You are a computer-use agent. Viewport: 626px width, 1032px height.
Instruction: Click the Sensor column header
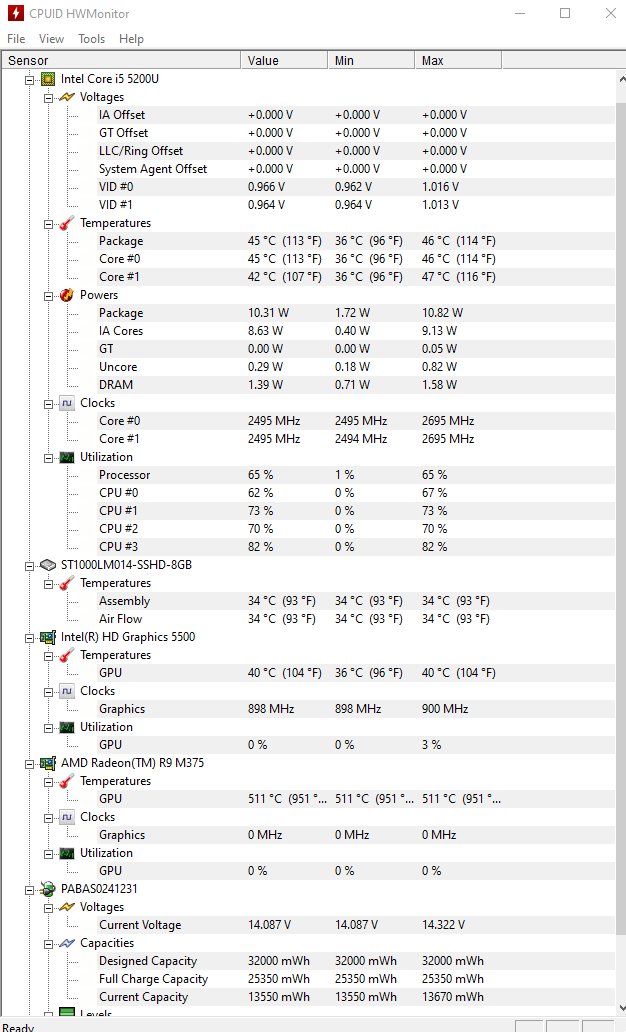[x=121, y=61]
